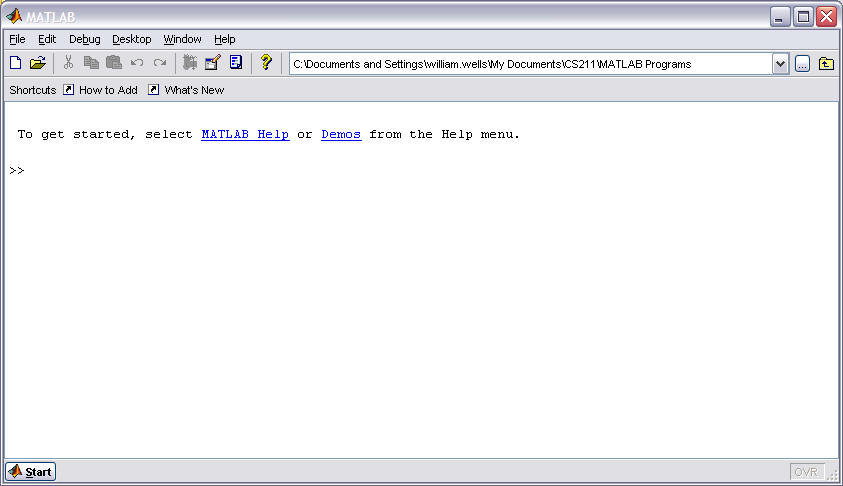Open the MATLAB Start menu button
This screenshot has height=486, width=843.
pyautogui.click(x=31, y=472)
